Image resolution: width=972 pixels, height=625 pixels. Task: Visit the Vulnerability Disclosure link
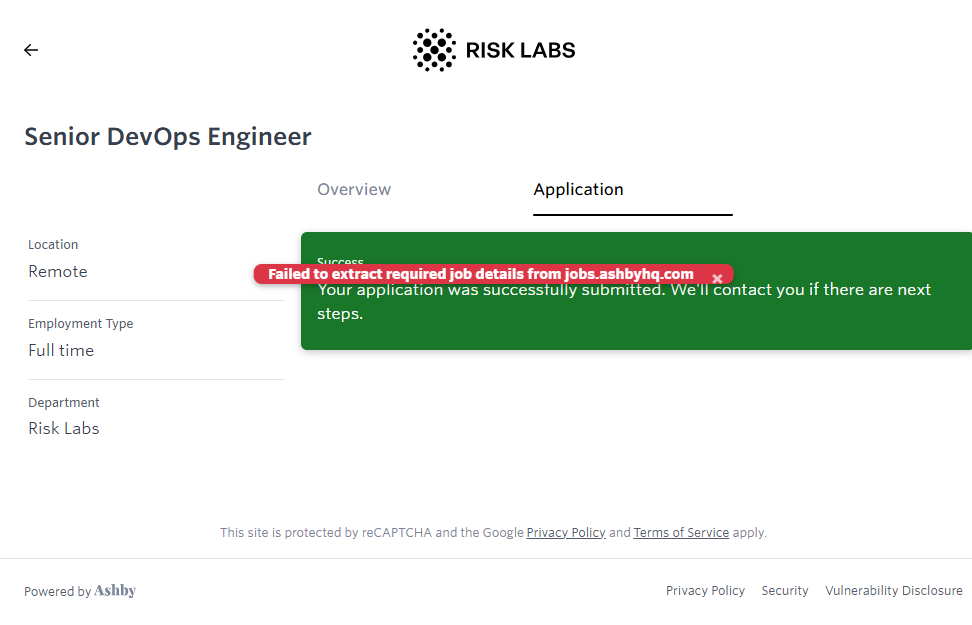coord(893,591)
